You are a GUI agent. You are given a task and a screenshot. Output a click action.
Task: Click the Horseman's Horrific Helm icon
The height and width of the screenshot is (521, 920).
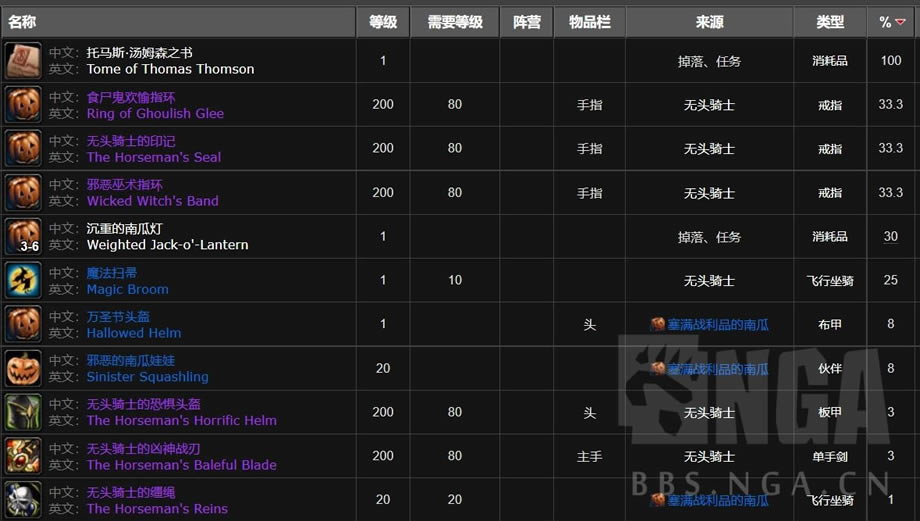click(x=23, y=413)
